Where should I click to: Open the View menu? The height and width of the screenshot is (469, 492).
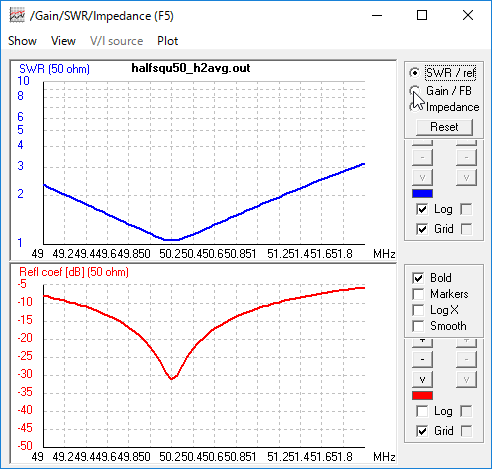click(63, 41)
